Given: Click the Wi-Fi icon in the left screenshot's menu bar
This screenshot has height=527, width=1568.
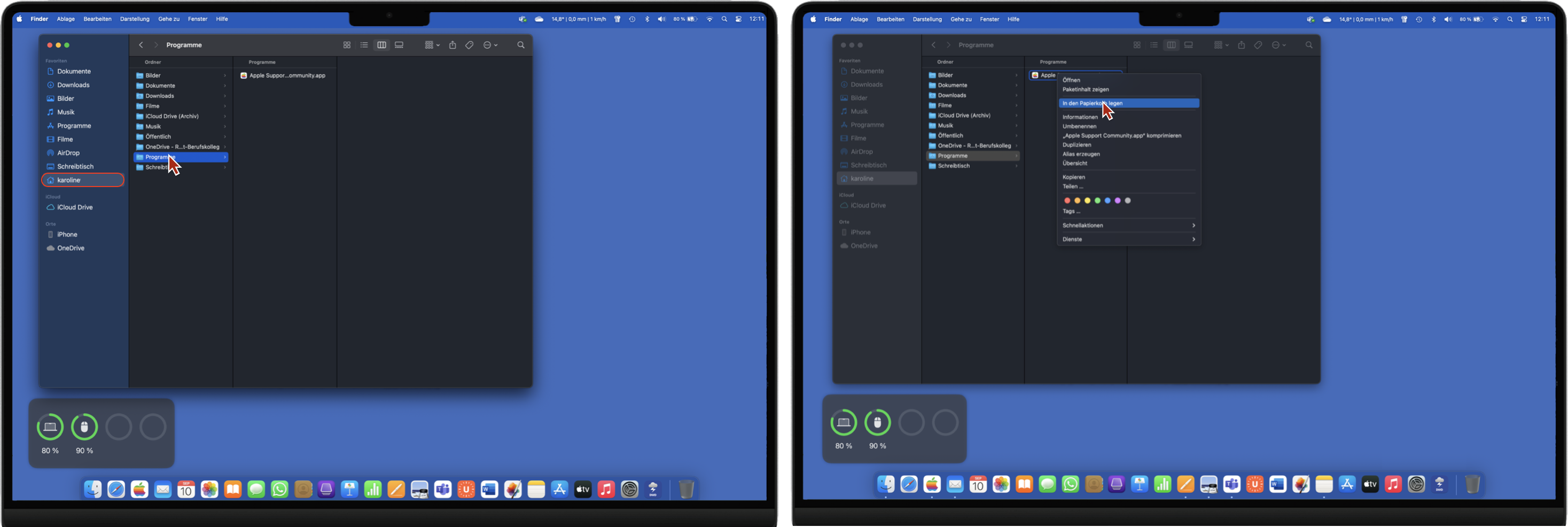Looking at the screenshot, I should click(709, 19).
